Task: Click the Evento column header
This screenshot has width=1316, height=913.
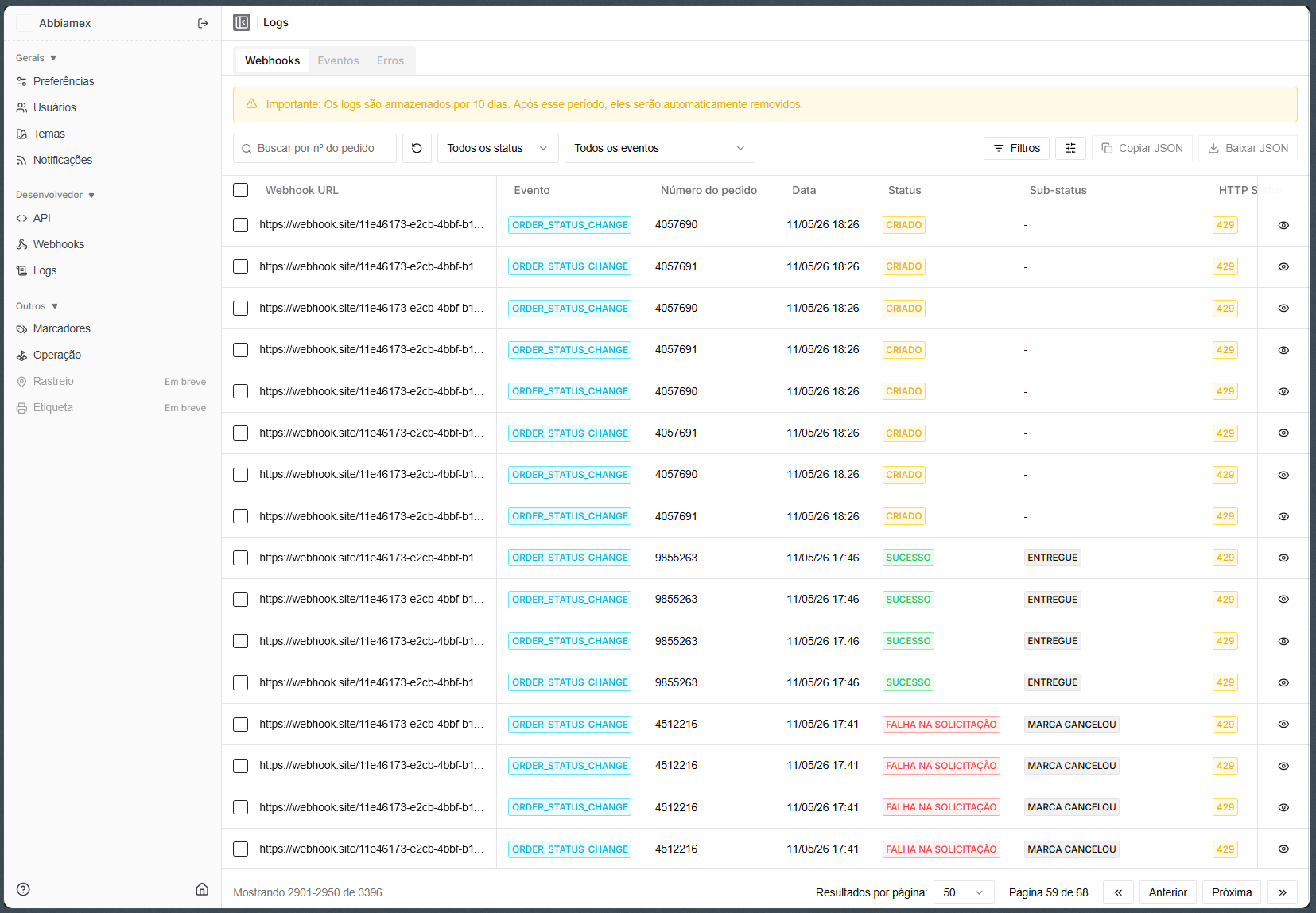Action: click(x=532, y=190)
